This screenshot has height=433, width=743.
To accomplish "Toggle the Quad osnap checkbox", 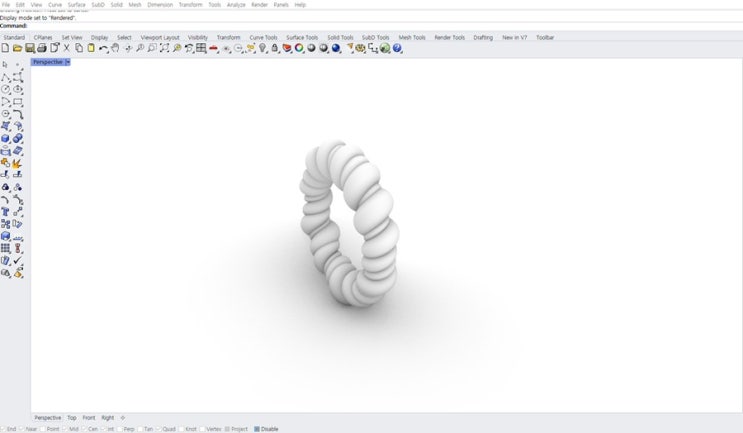I will [x=159, y=429].
